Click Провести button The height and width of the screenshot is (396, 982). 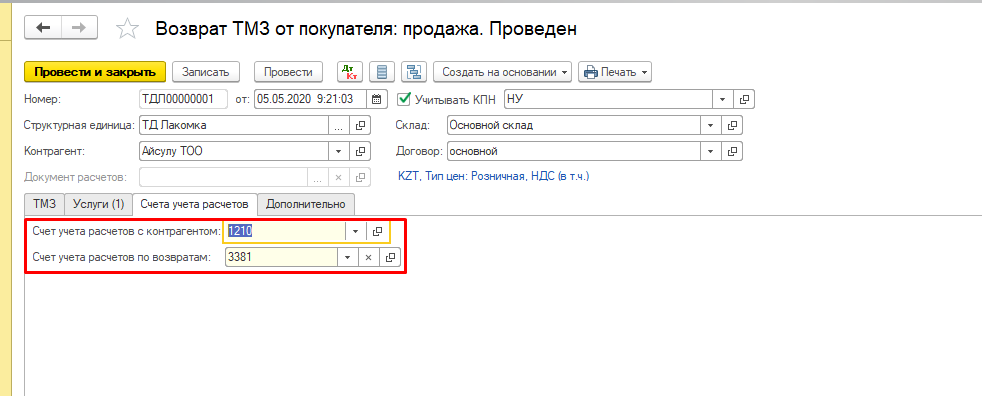click(x=288, y=71)
